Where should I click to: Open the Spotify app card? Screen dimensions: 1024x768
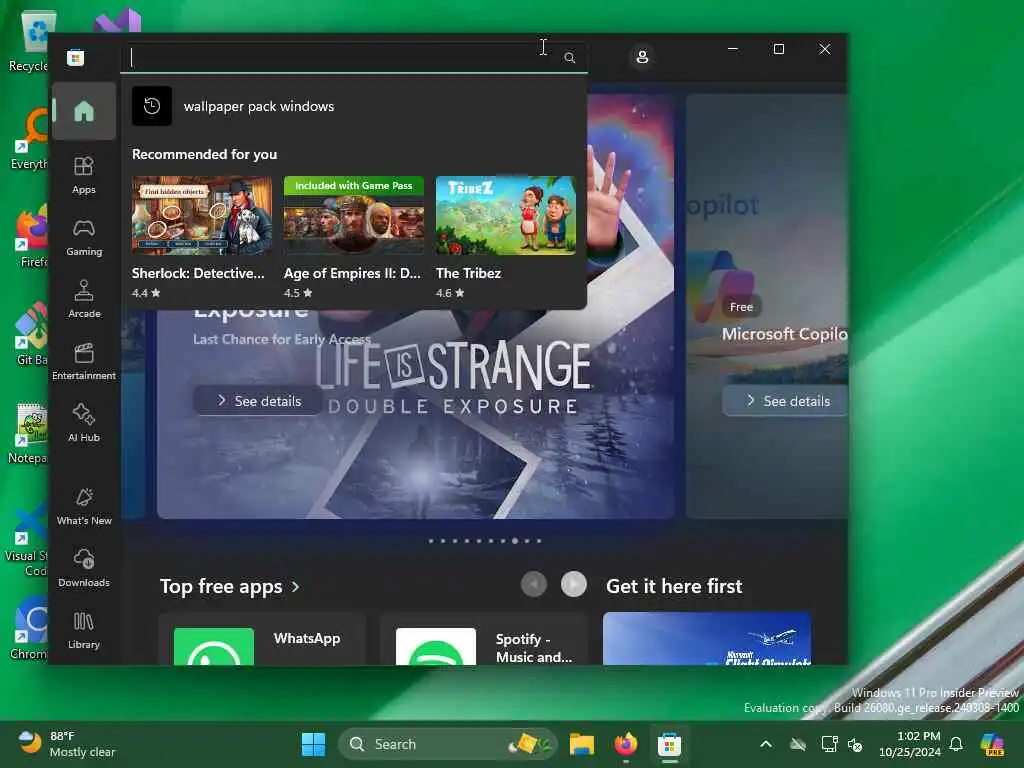[484, 639]
